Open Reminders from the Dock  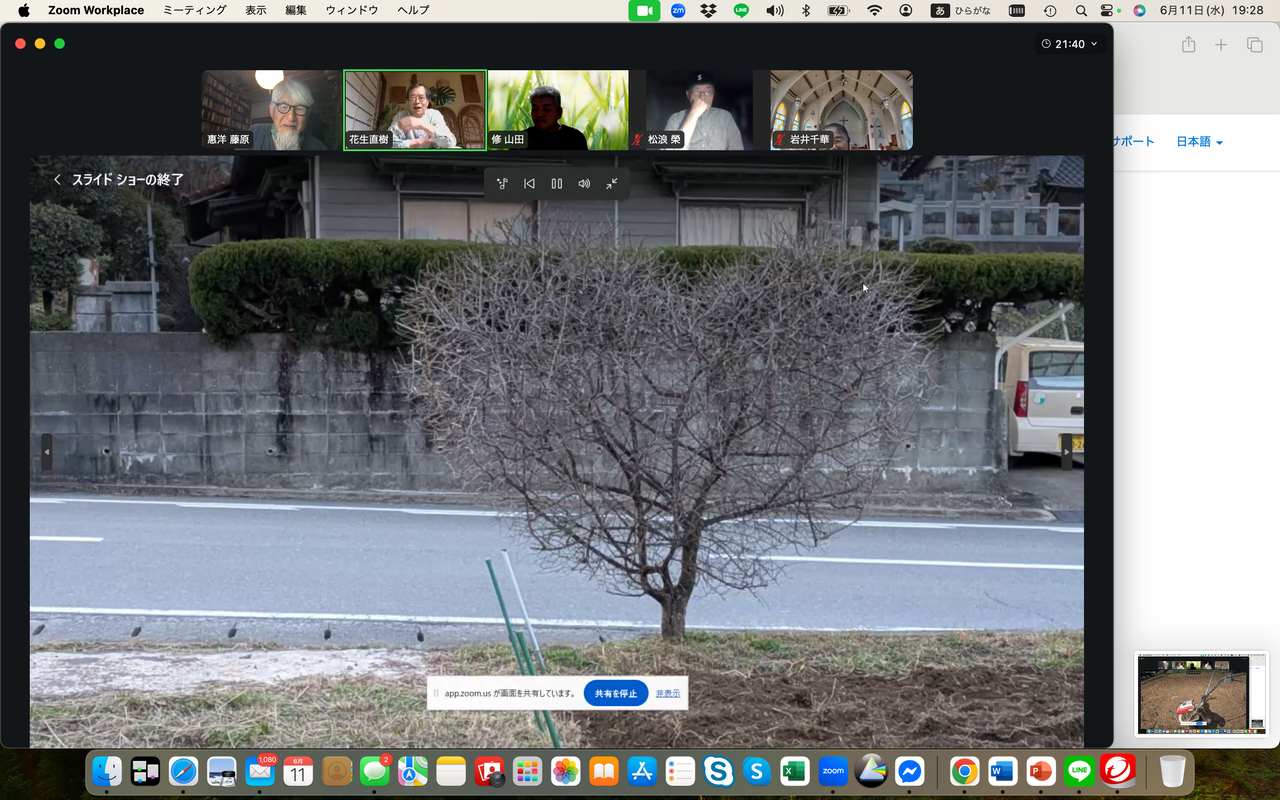680,771
